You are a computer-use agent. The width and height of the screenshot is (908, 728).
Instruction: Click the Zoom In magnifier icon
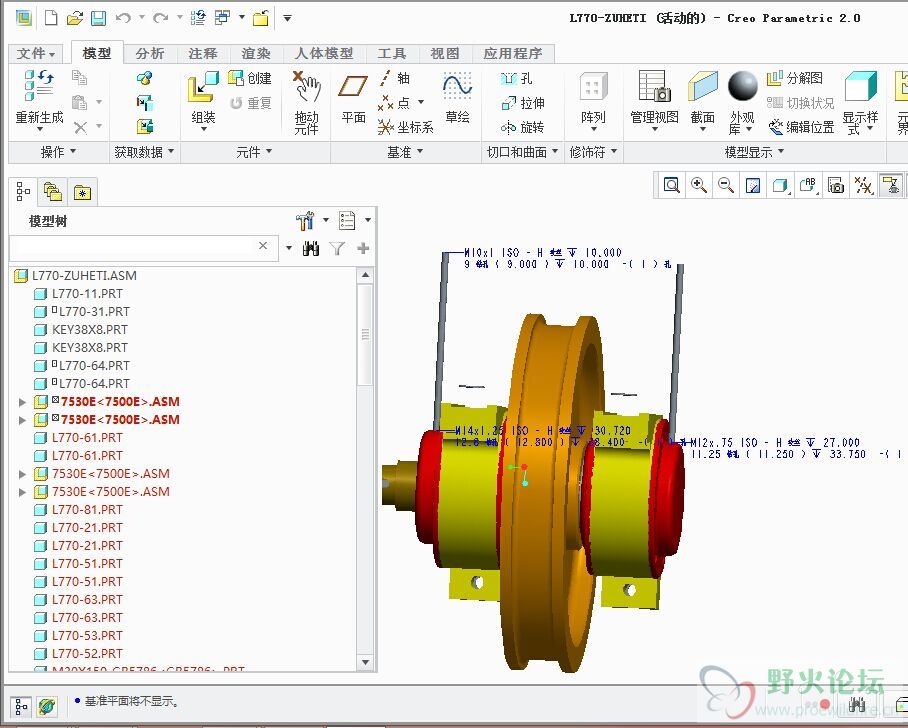[x=698, y=185]
